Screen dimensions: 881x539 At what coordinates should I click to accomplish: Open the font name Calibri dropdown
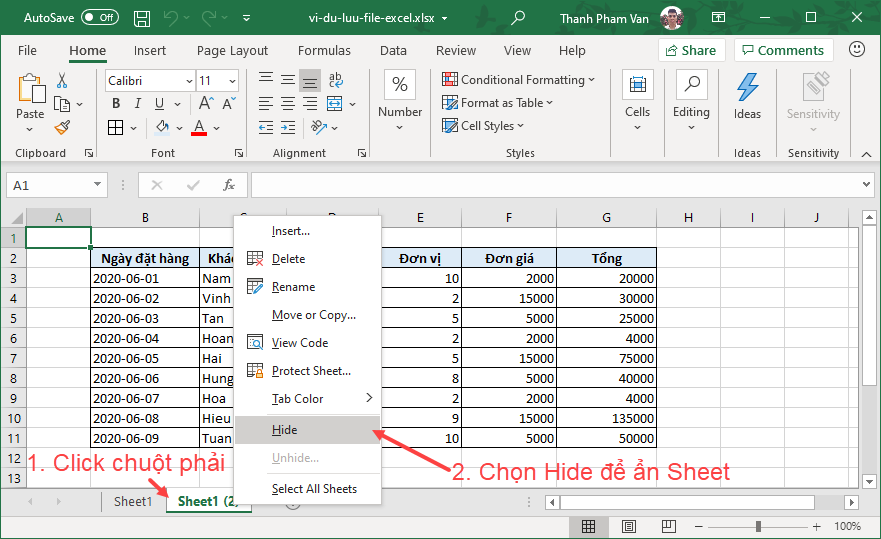tap(189, 81)
